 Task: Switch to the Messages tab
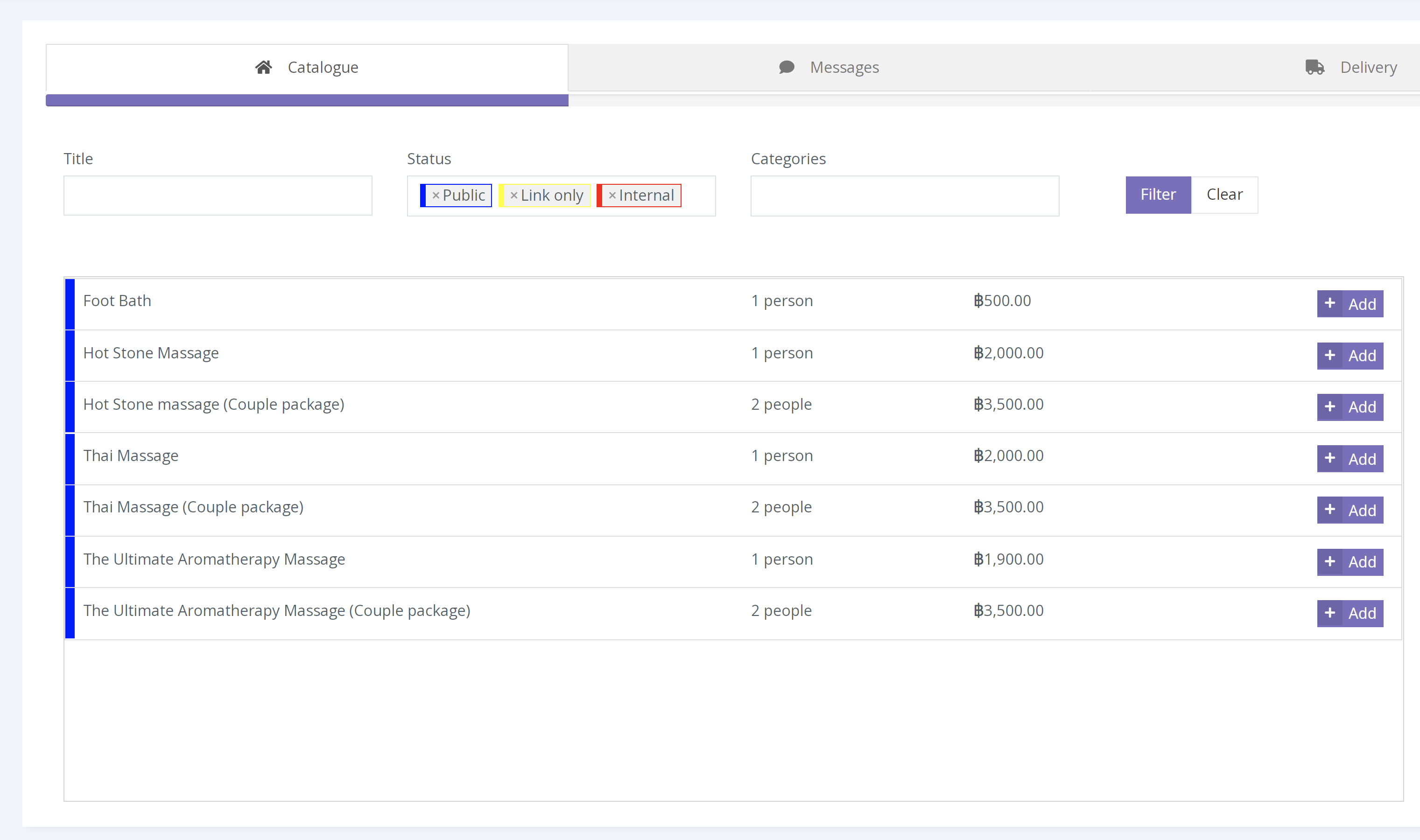(829, 68)
